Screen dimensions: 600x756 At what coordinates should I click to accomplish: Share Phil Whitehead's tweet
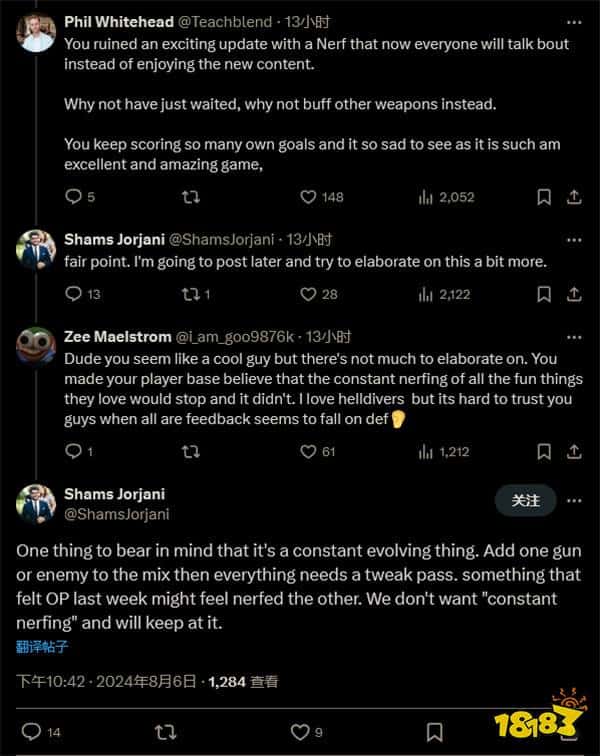click(x=573, y=197)
